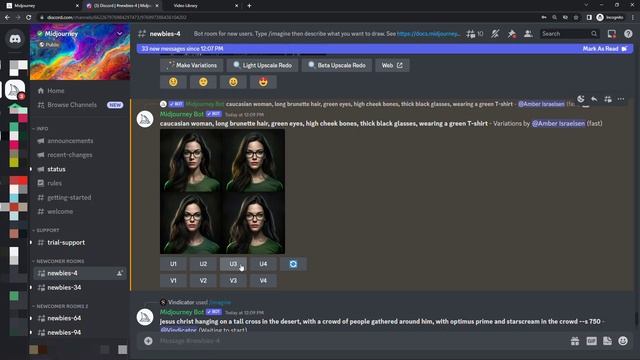Image resolution: width=640 pixels, height=360 pixels.
Task: Click the plus attach icon in message box
Action: (x=148, y=341)
